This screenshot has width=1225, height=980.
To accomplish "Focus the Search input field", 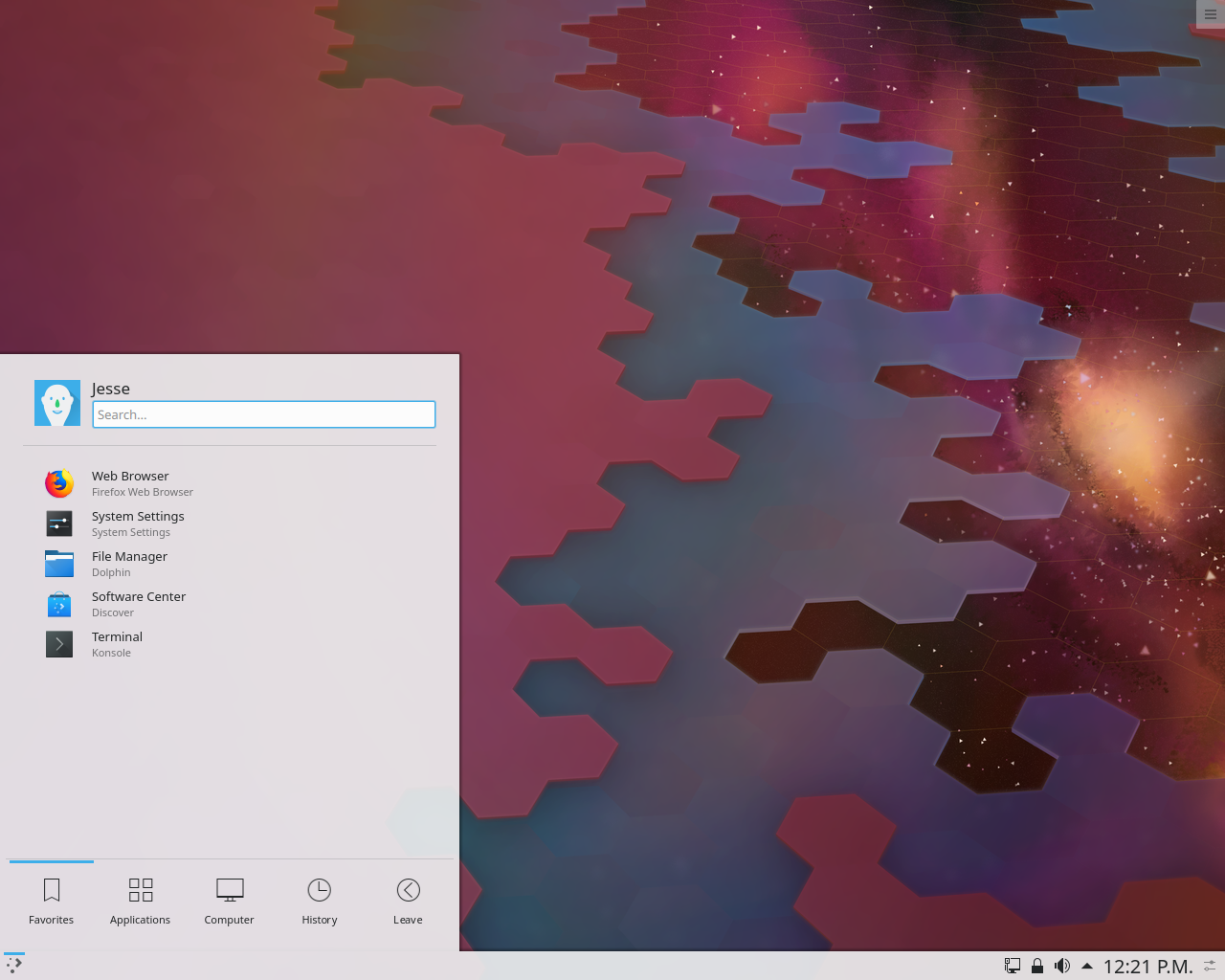I will [264, 414].
